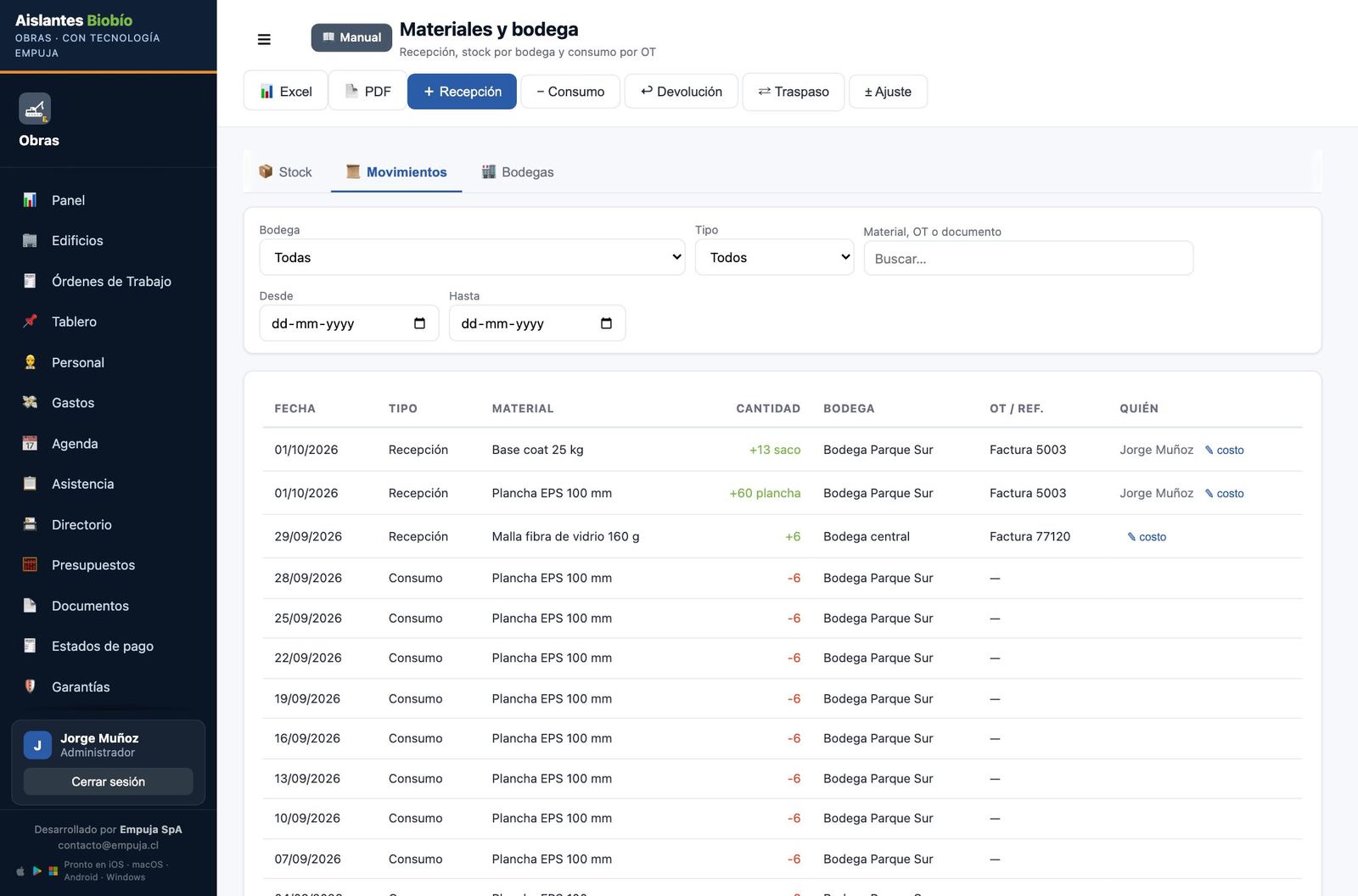Register a Consumo movement
The width and height of the screenshot is (1358, 896).
click(x=570, y=92)
